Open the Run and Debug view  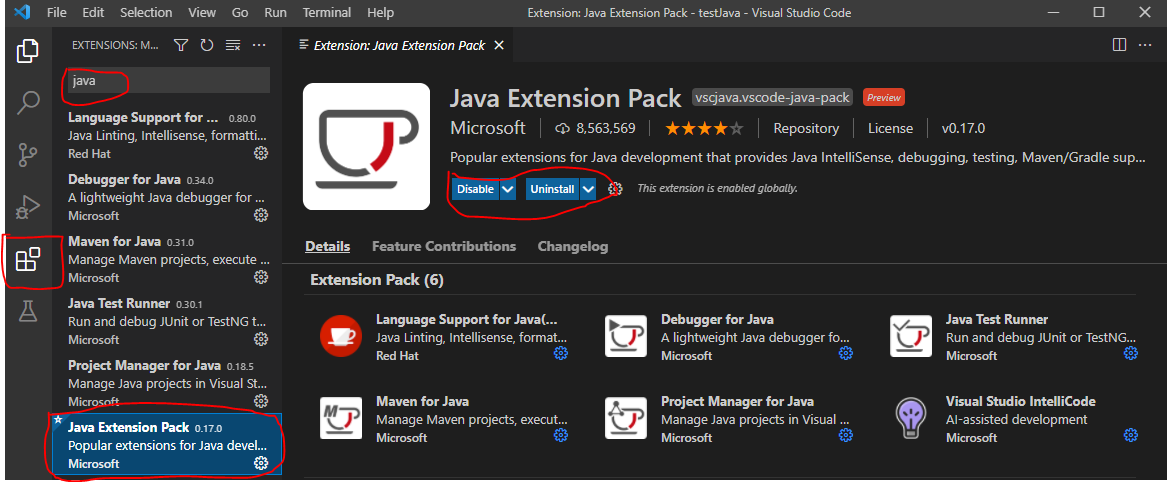point(28,207)
